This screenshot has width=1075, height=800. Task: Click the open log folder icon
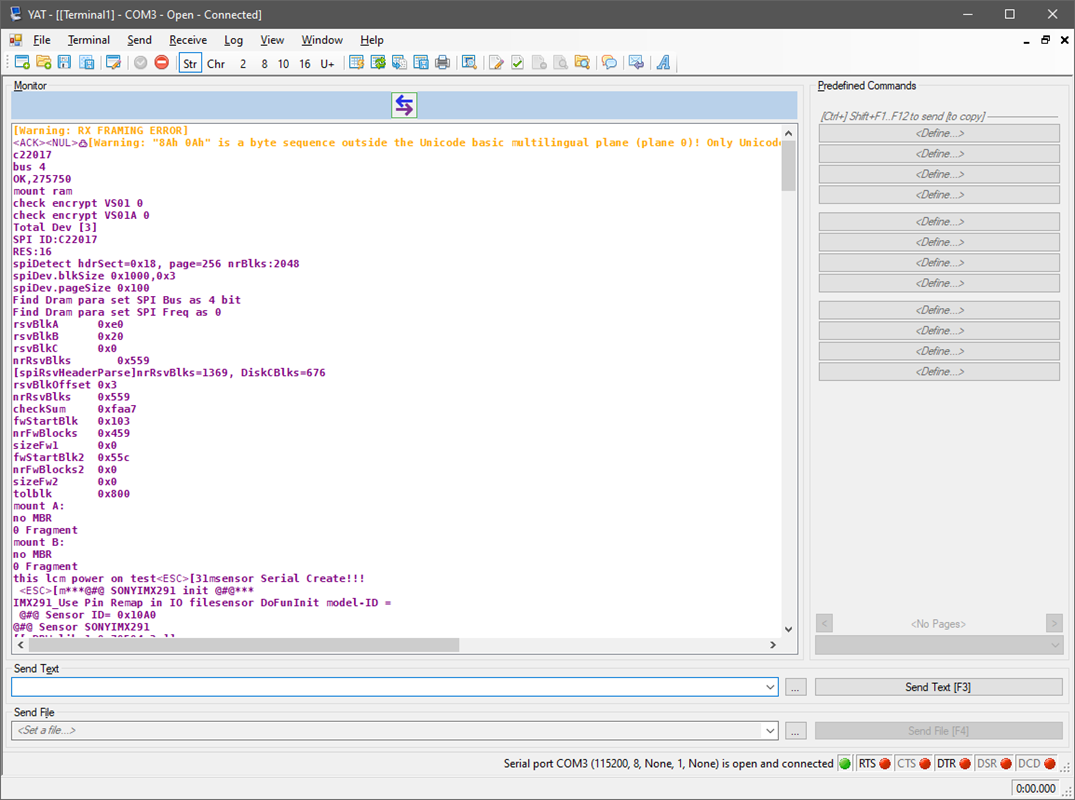582,63
